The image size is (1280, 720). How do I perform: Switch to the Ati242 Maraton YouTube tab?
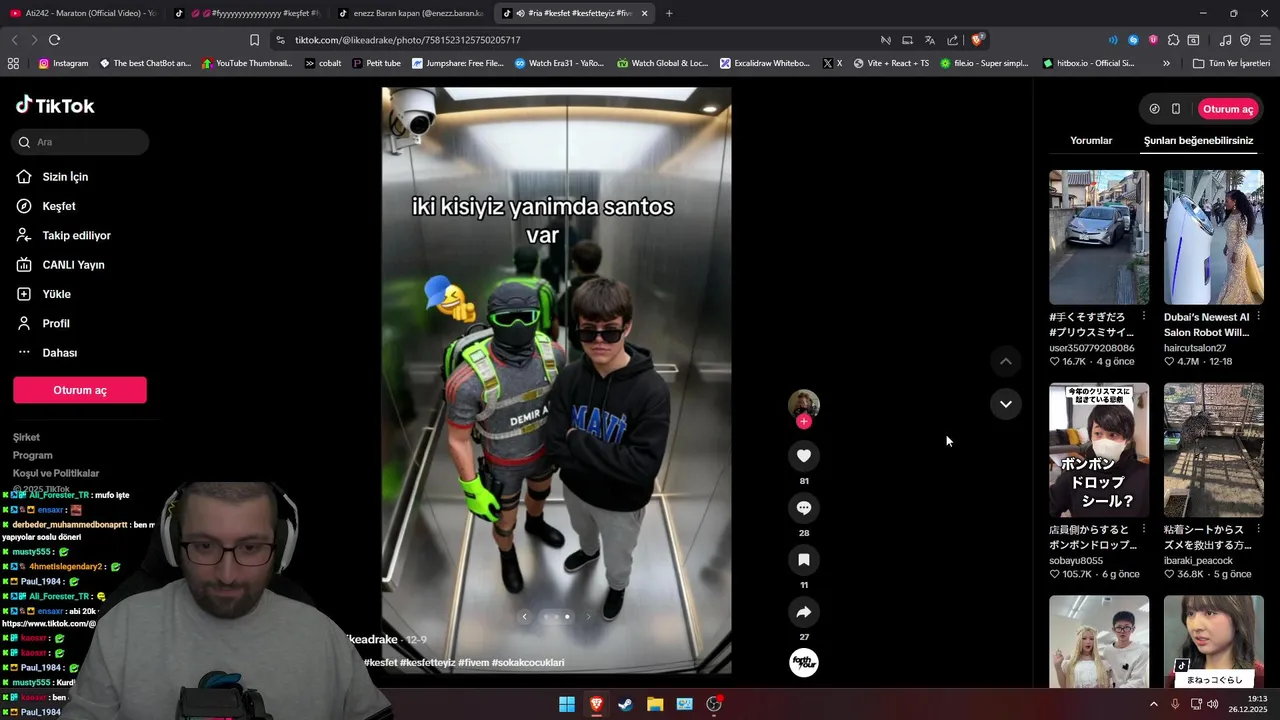coord(82,13)
